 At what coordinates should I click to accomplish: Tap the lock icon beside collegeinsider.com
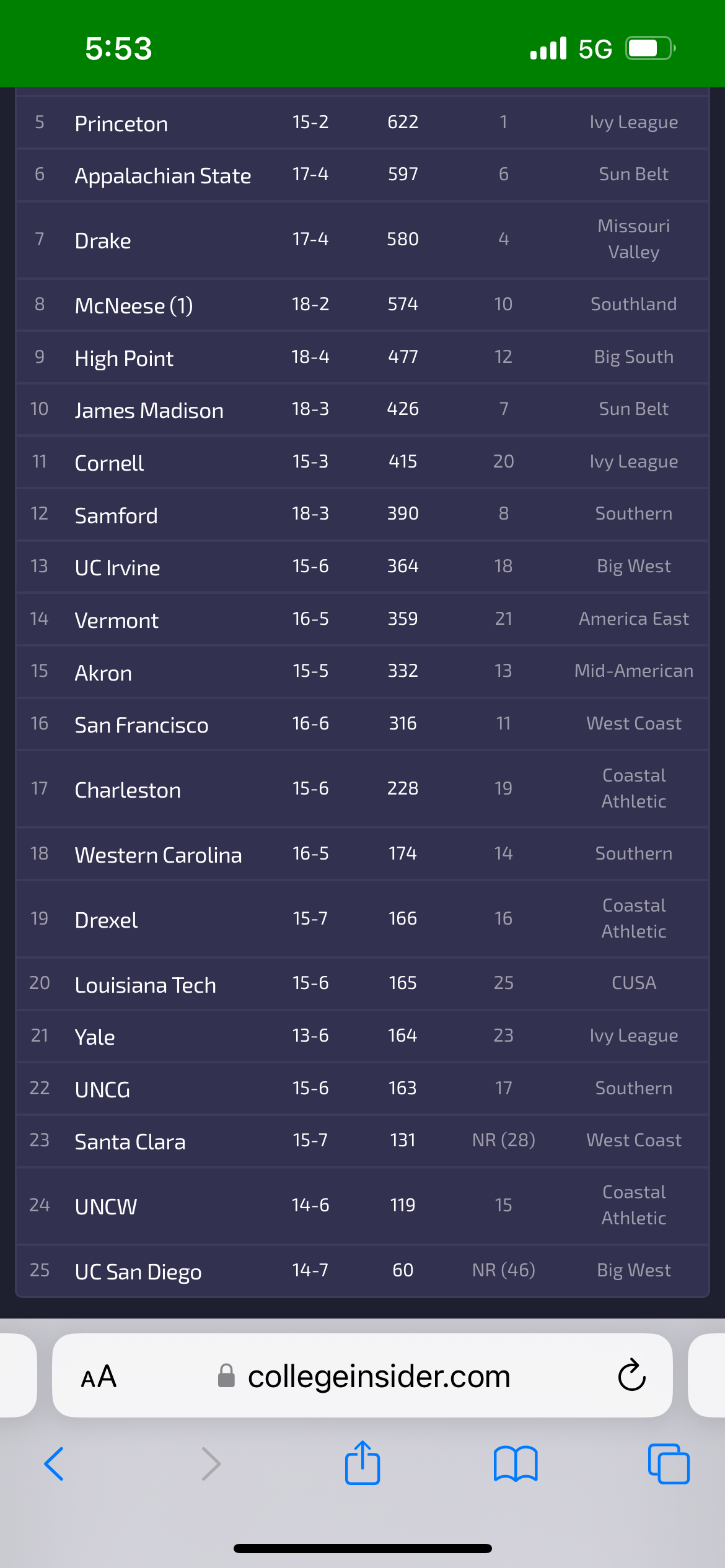click(x=226, y=1375)
